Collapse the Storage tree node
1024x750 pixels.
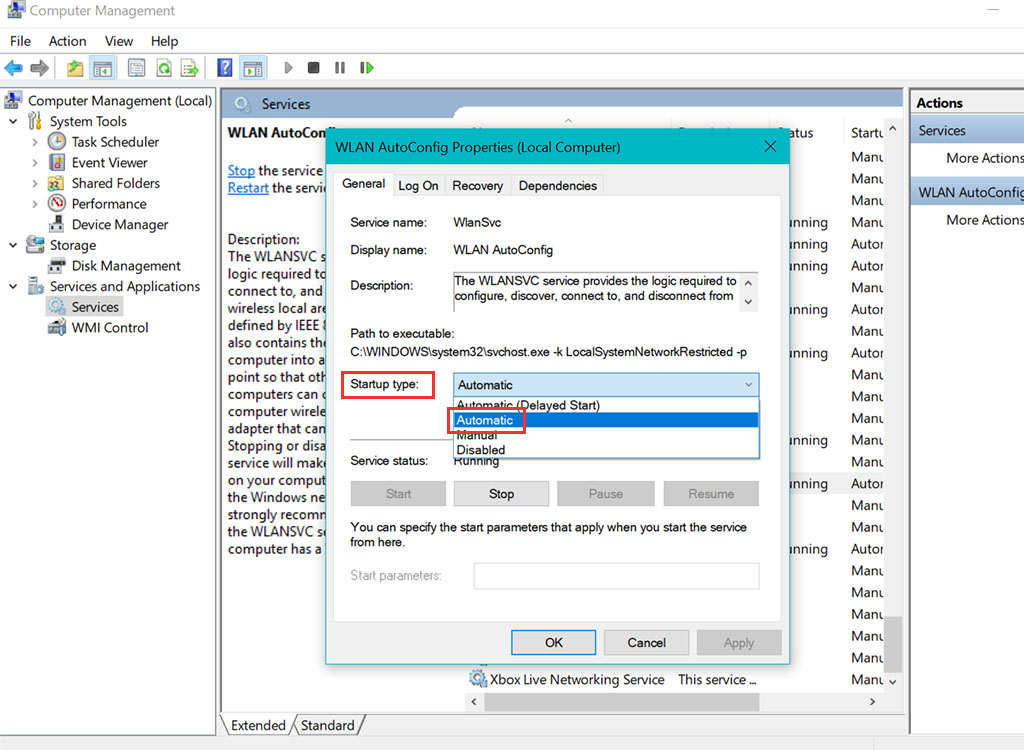coord(13,245)
